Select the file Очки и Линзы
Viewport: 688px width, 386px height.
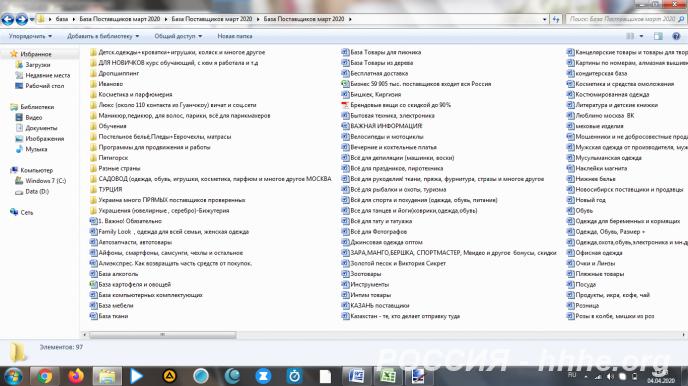point(595,263)
